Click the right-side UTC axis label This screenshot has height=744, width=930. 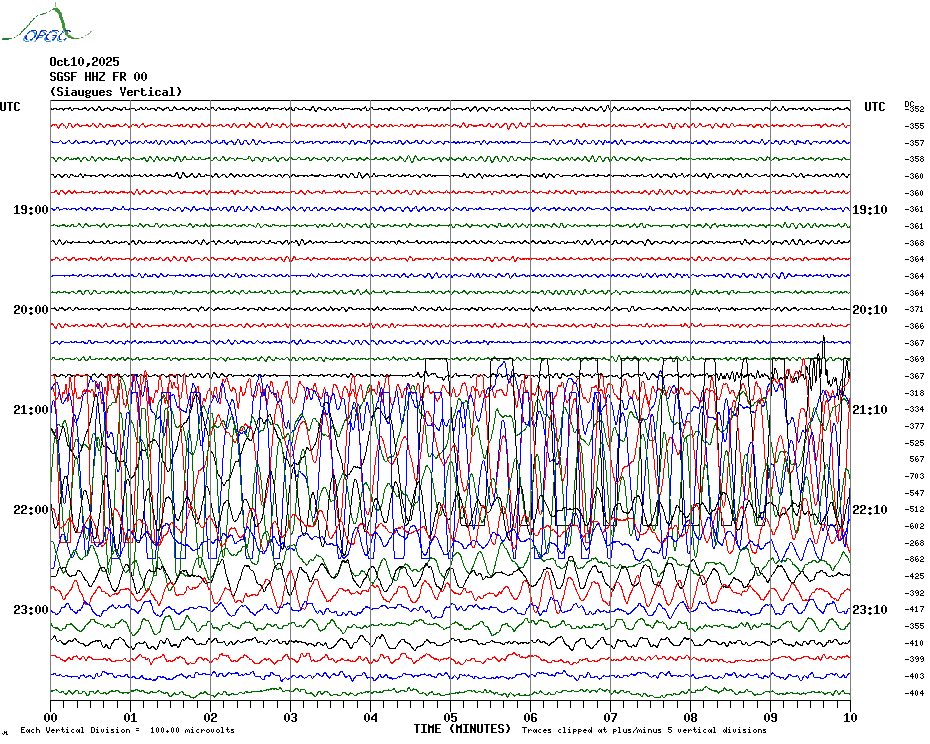(875, 107)
